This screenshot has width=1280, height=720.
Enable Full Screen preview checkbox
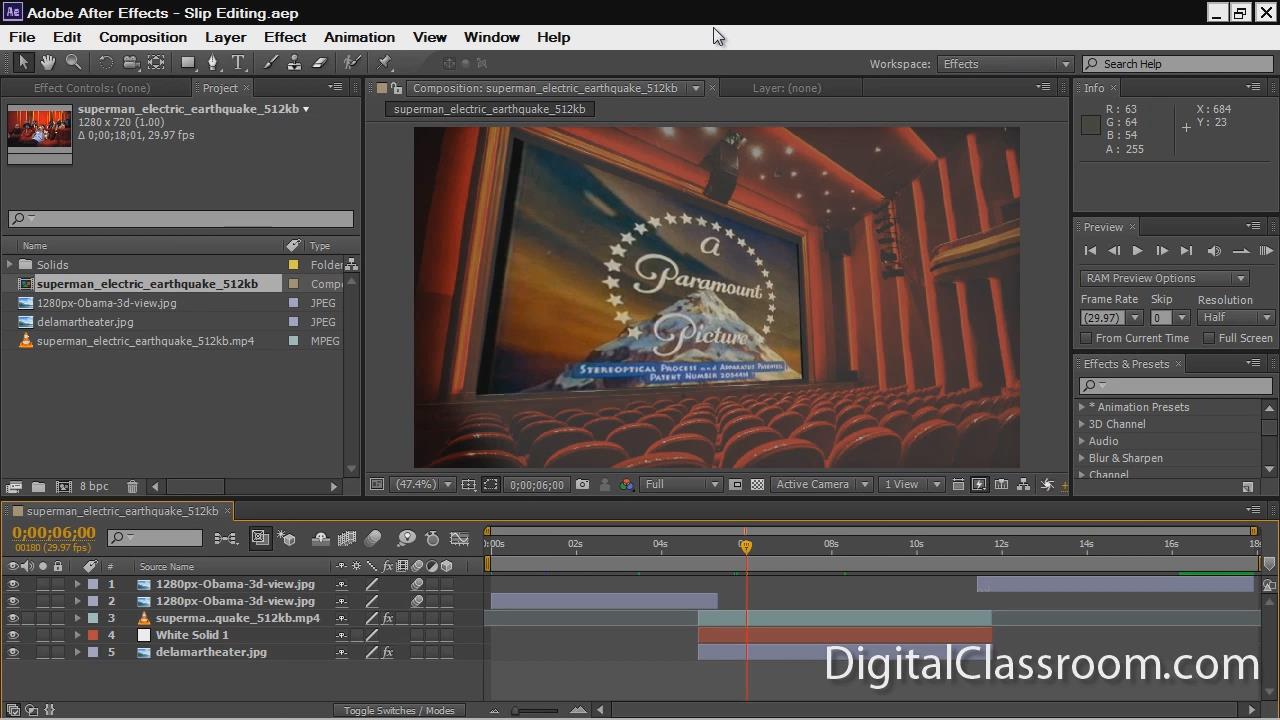point(1209,338)
